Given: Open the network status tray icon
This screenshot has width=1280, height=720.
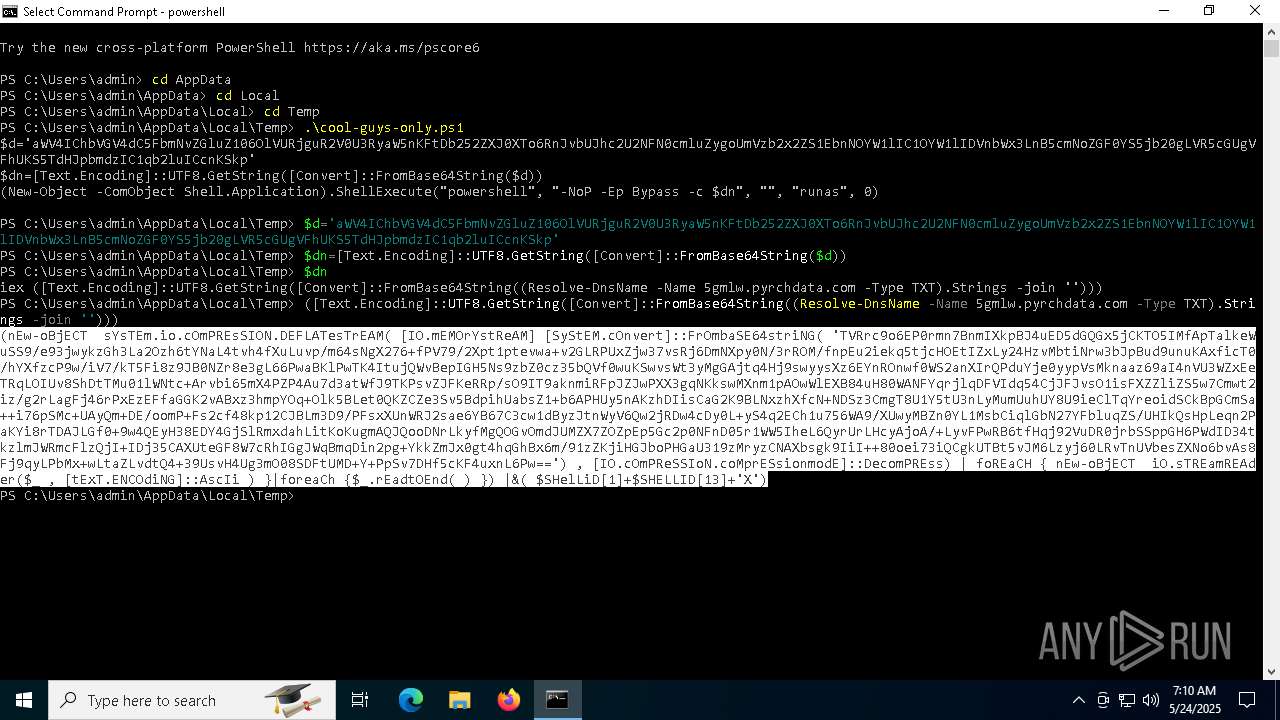Looking at the screenshot, I should pyautogui.click(x=1127, y=700).
